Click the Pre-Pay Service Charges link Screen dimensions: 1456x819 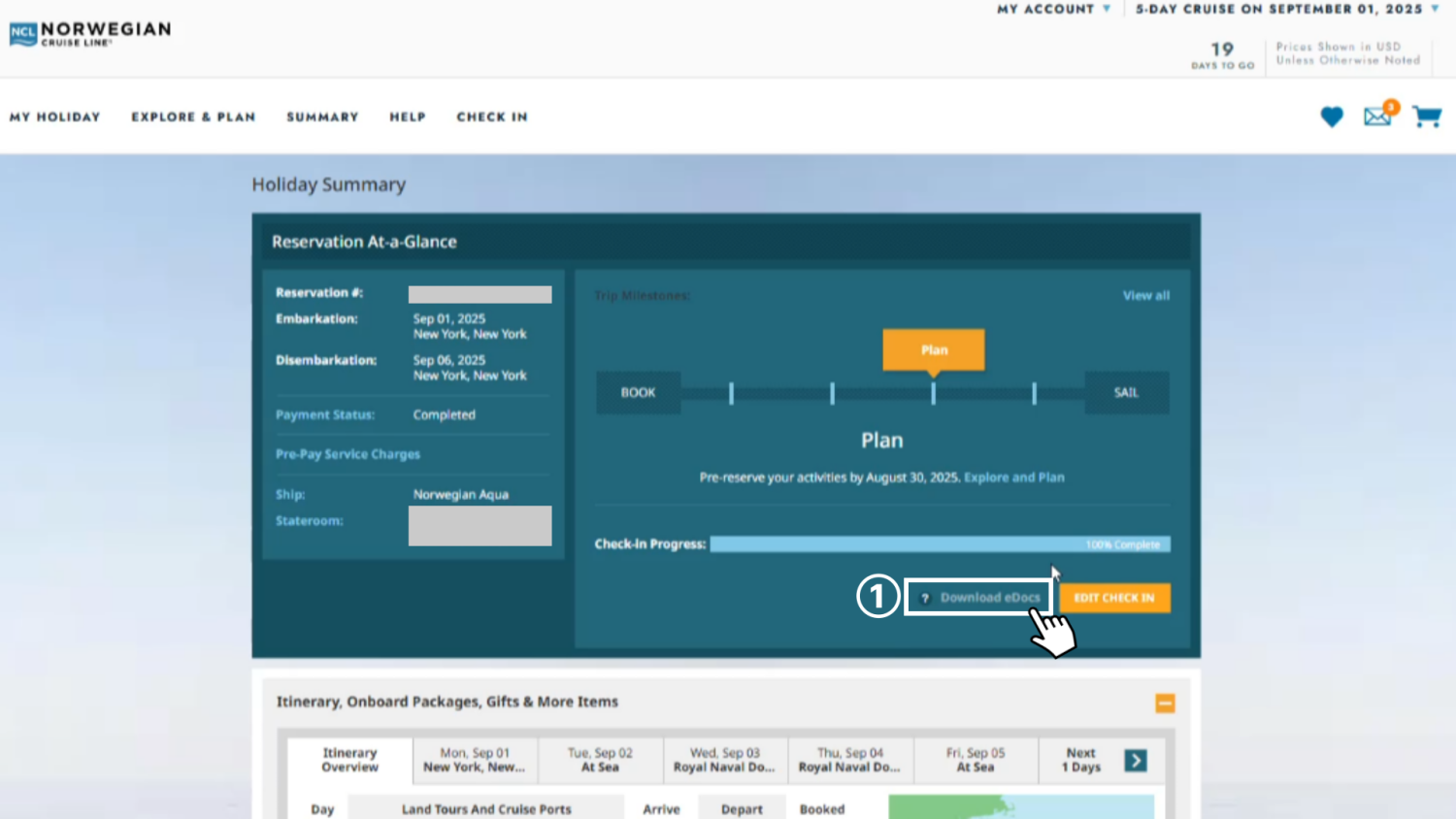click(347, 454)
